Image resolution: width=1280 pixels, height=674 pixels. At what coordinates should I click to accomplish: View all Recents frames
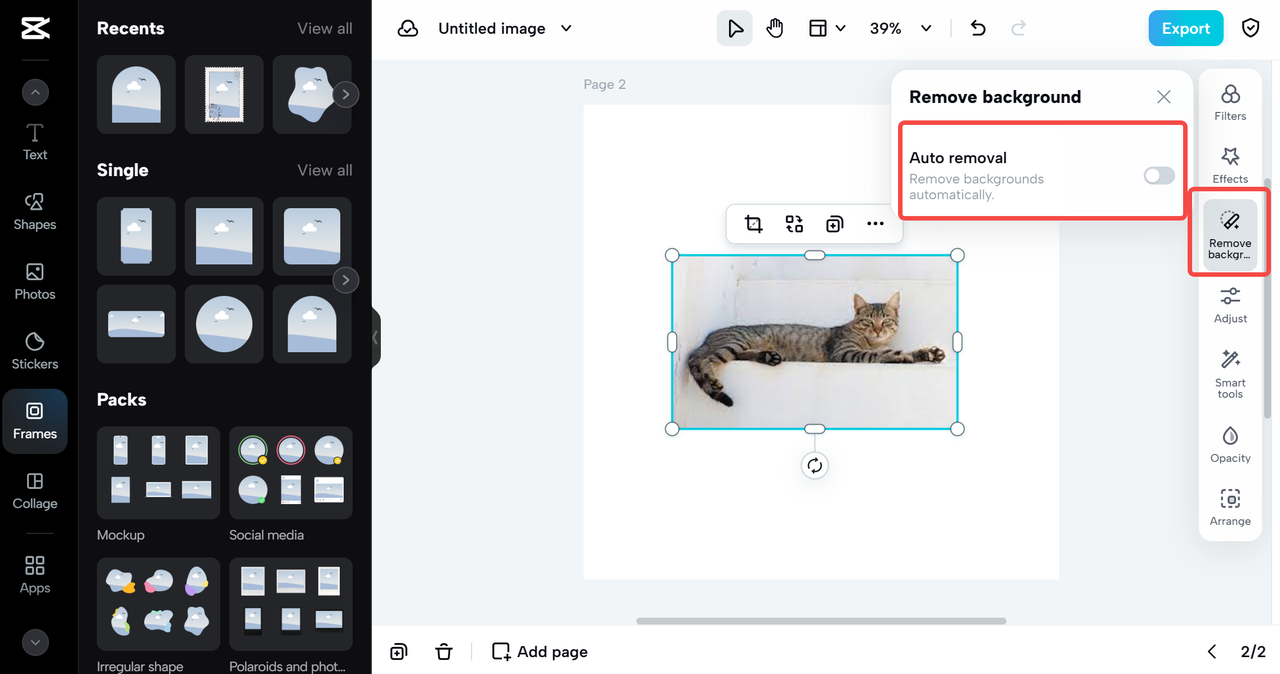click(x=325, y=28)
